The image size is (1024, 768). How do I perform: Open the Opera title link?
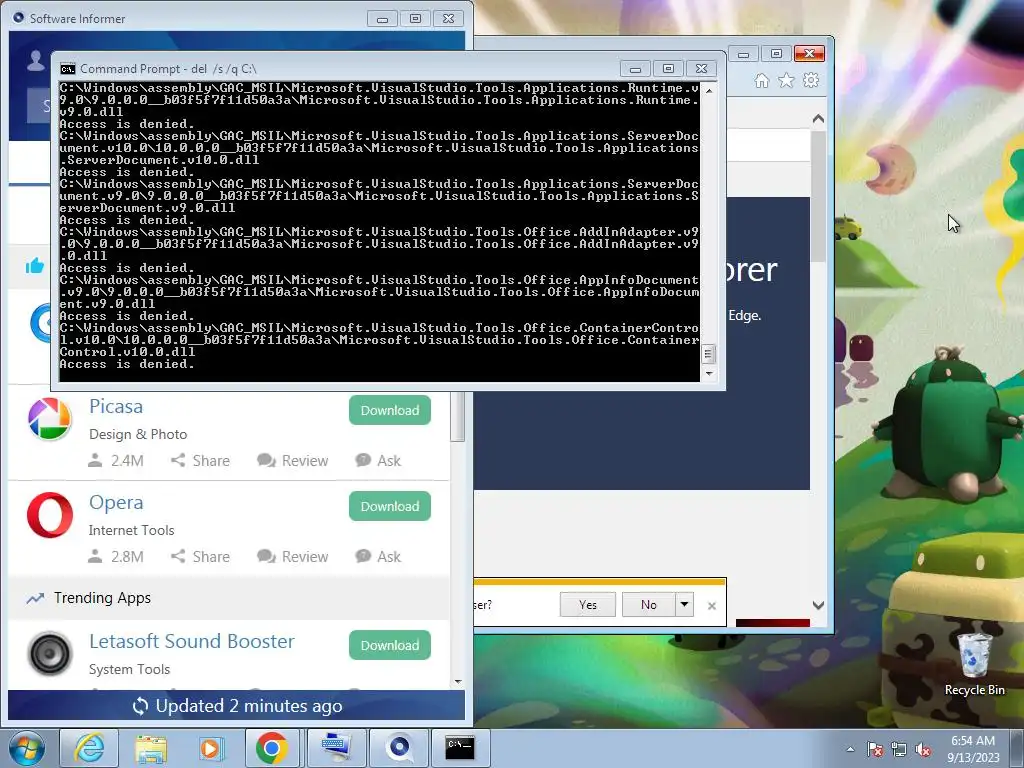click(116, 502)
